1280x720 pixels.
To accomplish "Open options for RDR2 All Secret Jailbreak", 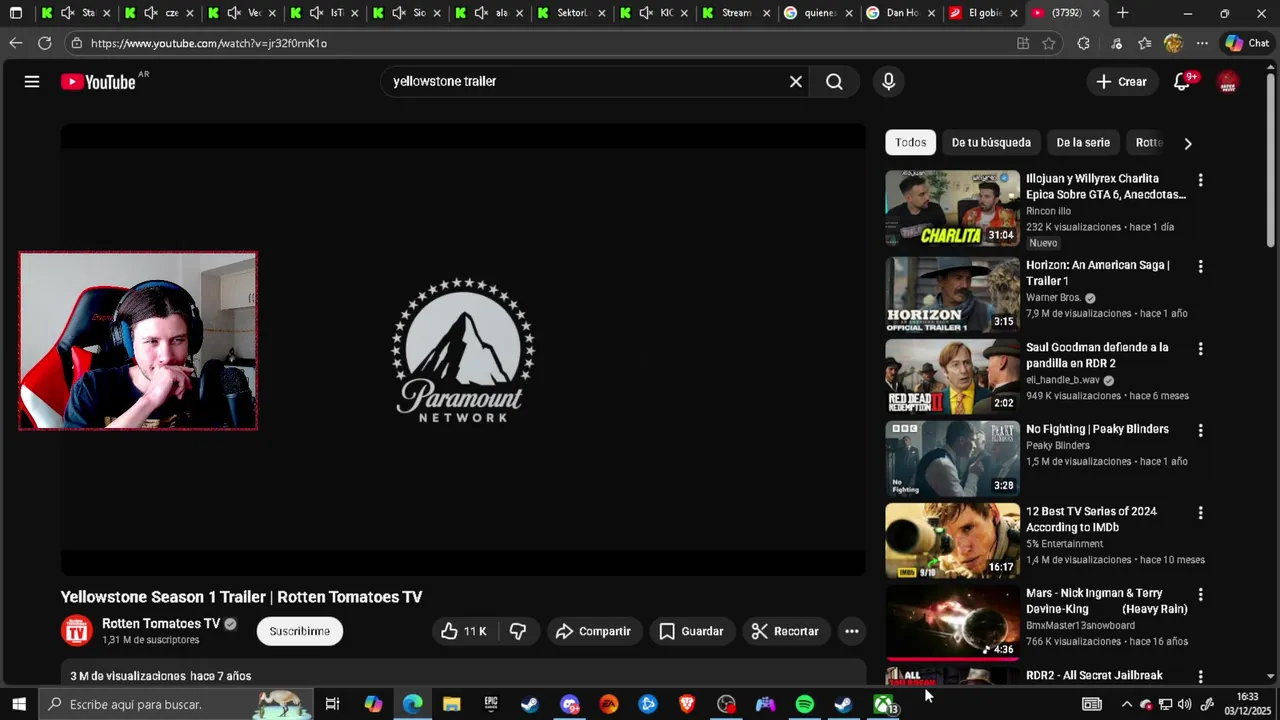I will tap(1201, 677).
